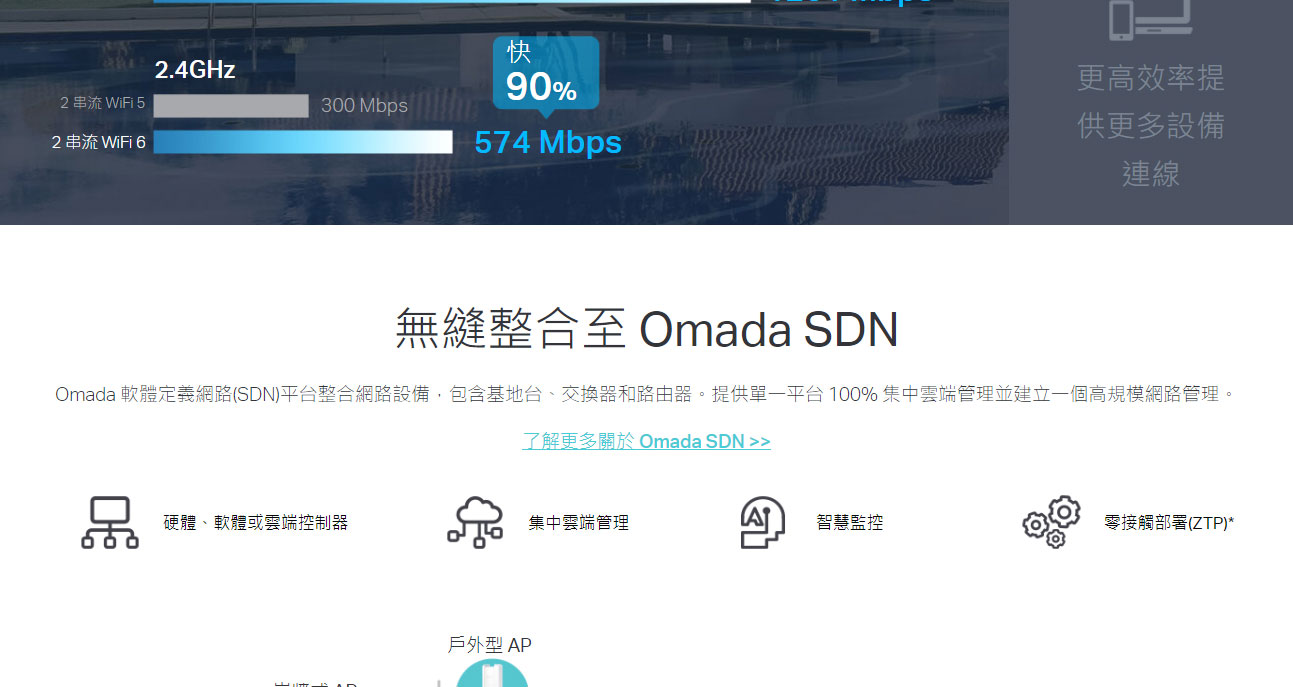Click the zero-touch provisioning gears icon
The width and height of the screenshot is (1293, 687).
tap(1051, 522)
